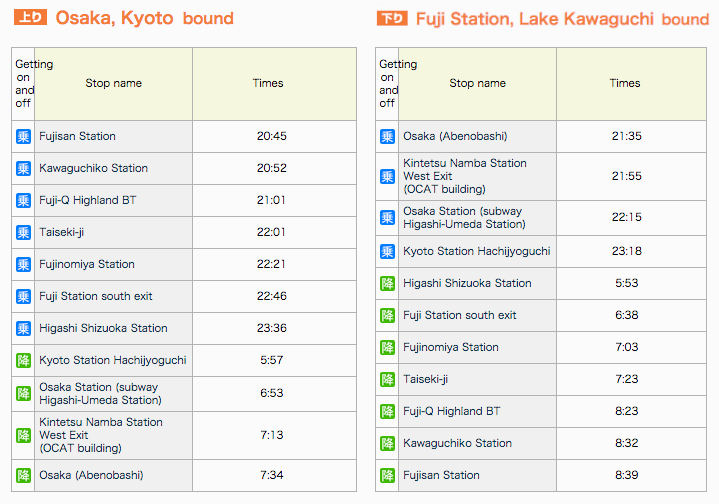Viewport: 719px width, 504px height.
Task: Click Kintetsu Namba Station West Exit 21:55 row
Action: [541, 176]
